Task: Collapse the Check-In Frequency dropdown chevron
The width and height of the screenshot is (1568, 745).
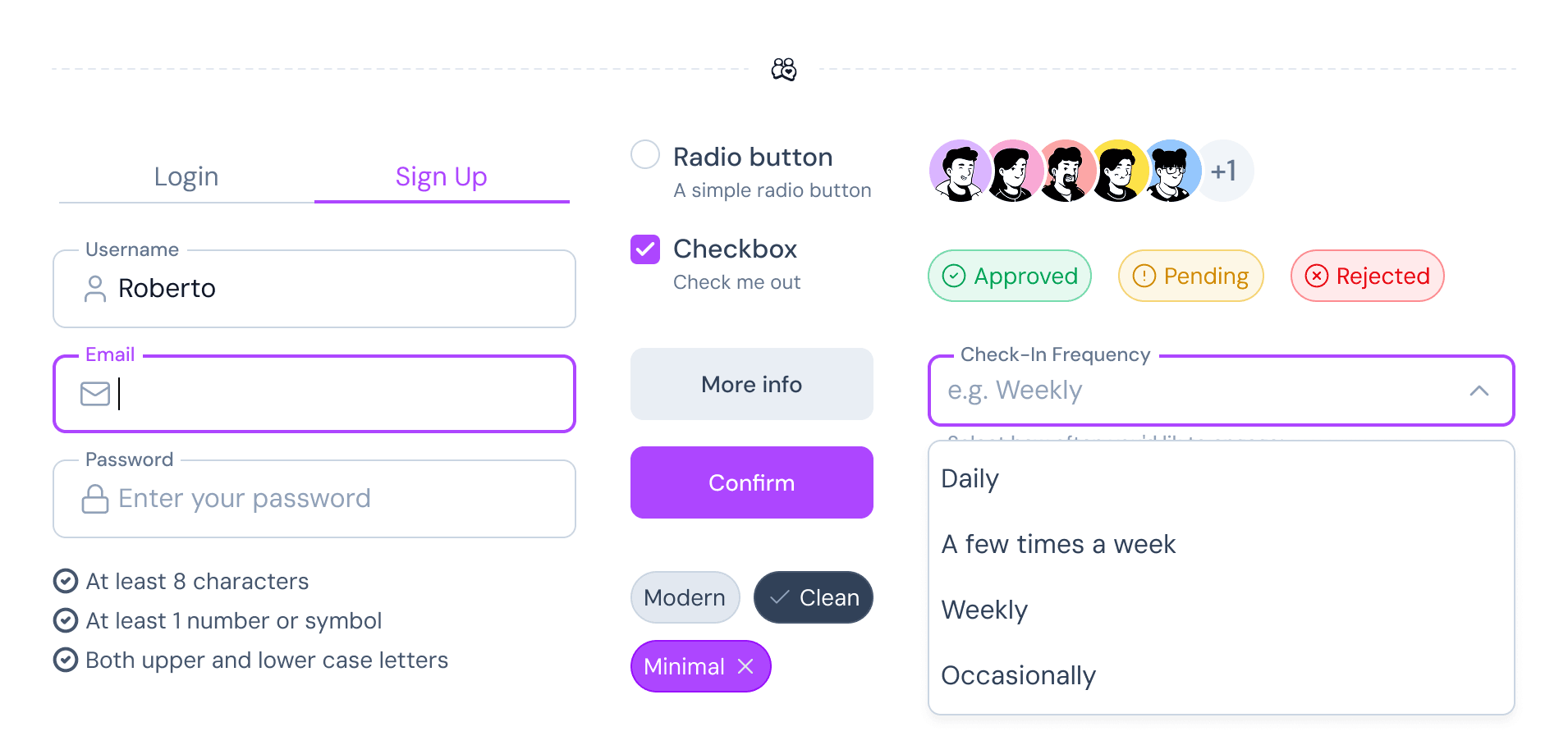Action: tap(1479, 391)
